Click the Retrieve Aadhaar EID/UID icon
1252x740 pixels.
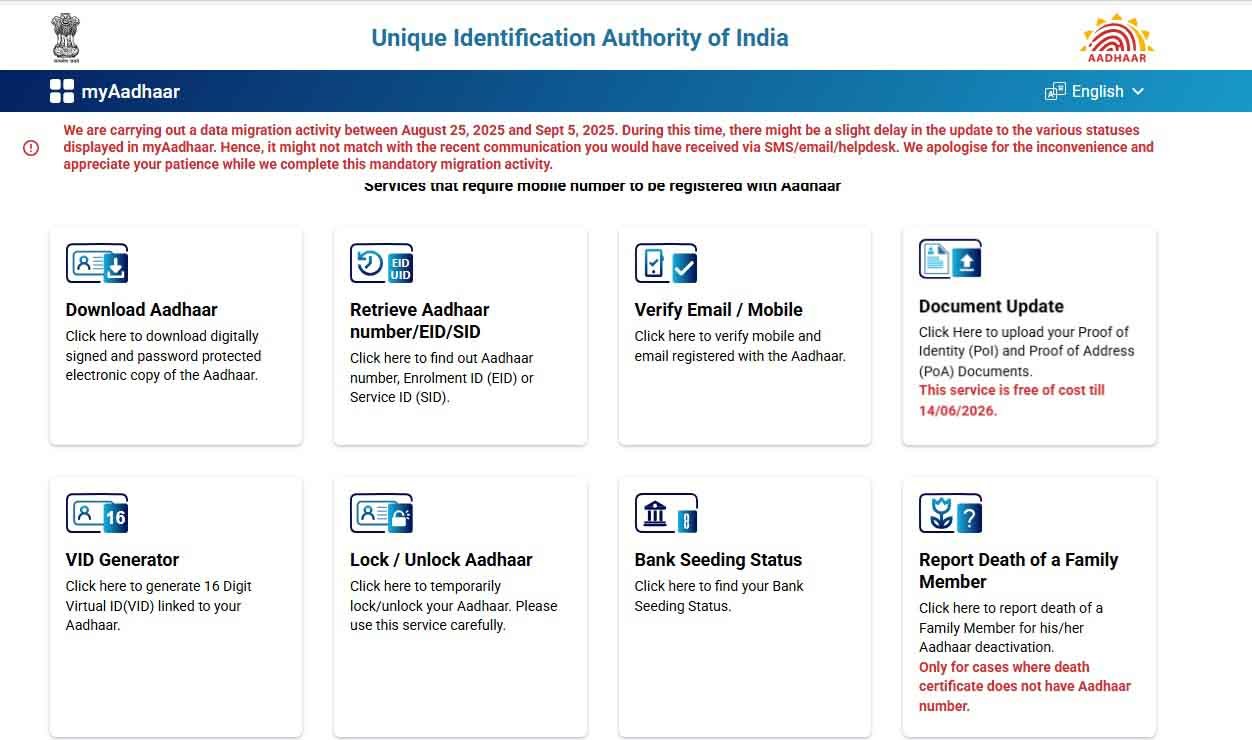381,263
